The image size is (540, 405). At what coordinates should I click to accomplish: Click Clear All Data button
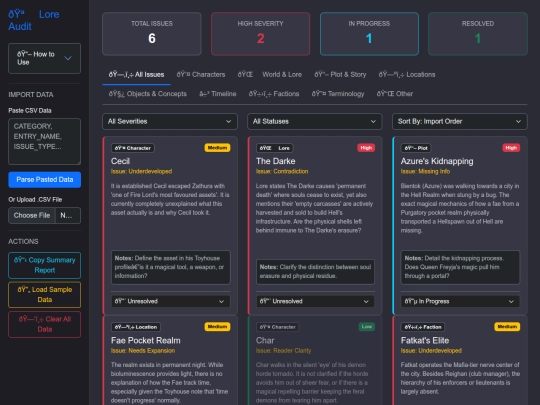[44, 324]
